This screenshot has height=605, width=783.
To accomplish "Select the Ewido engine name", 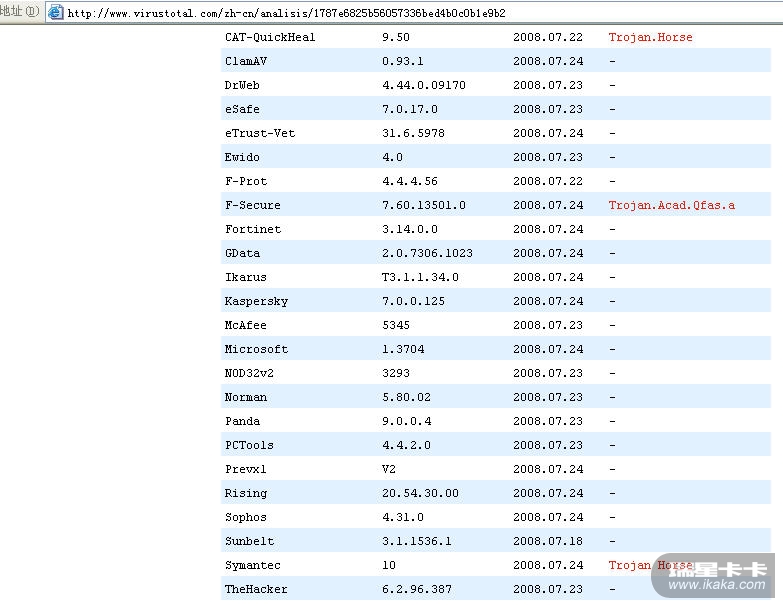I will click(242, 157).
